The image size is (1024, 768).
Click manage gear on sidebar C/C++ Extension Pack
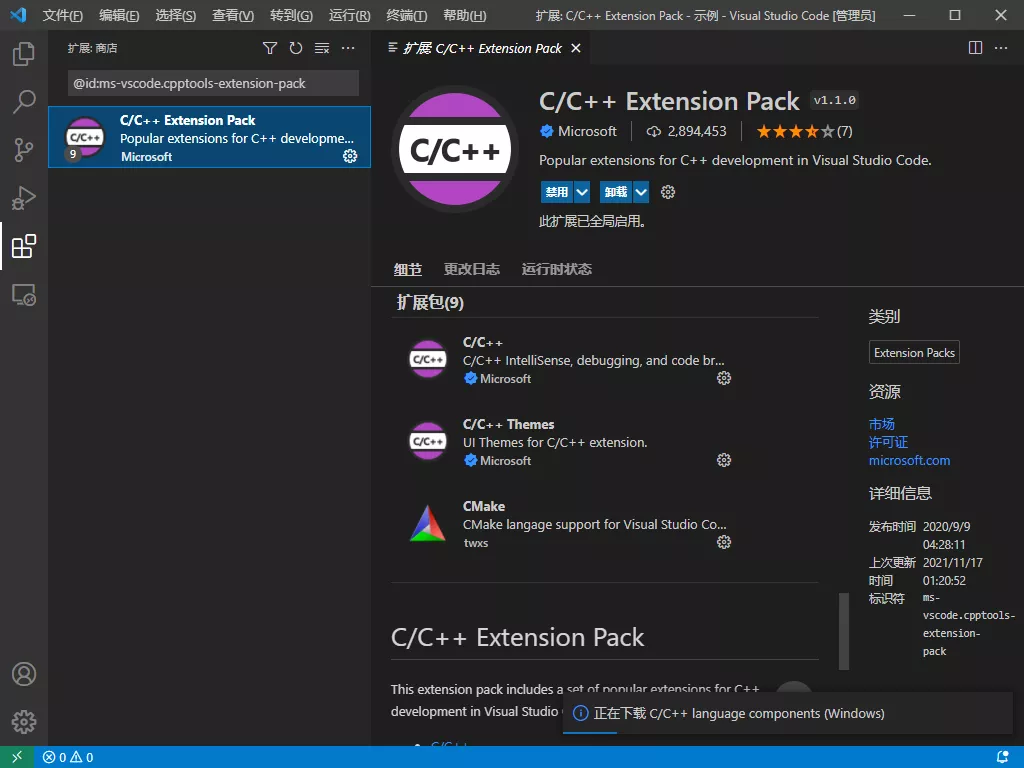point(350,156)
